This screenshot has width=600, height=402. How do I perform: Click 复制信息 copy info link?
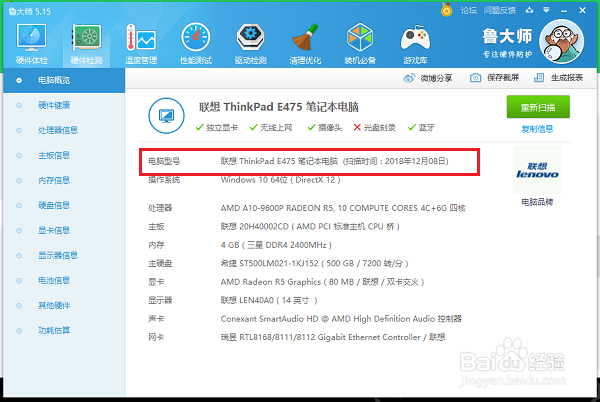pos(537,129)
